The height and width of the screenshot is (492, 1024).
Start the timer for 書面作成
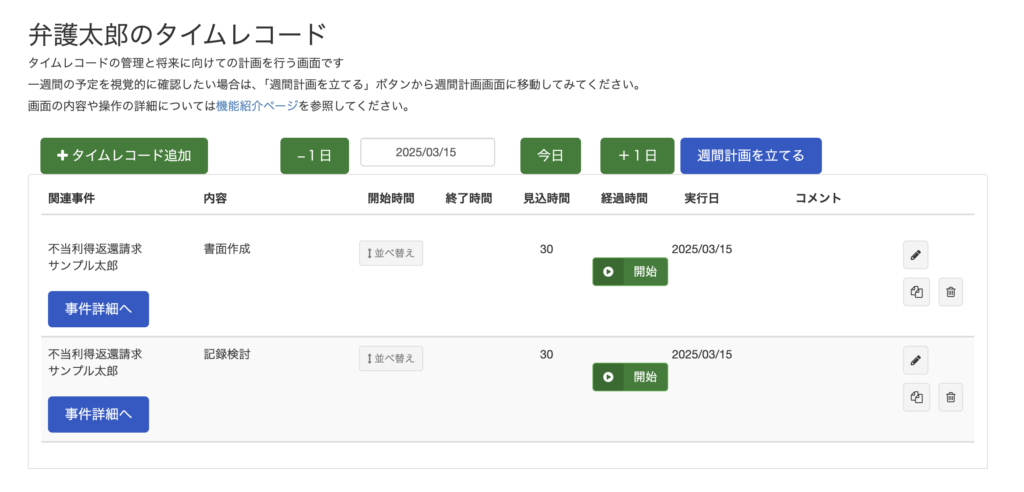click(x=630, y=272)
